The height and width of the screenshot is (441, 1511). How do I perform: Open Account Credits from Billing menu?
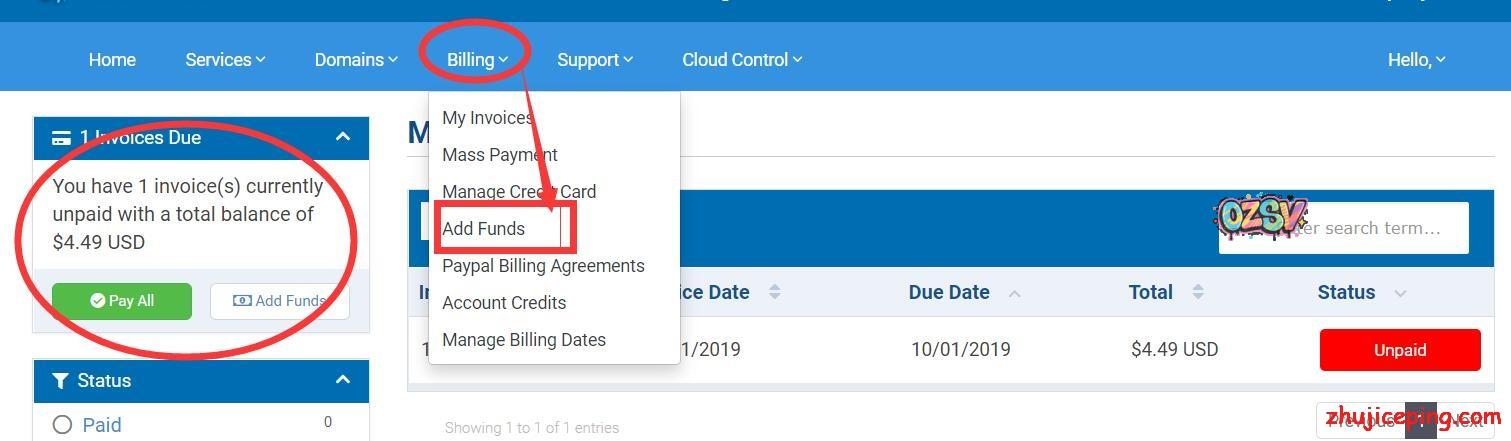[504, 303]
